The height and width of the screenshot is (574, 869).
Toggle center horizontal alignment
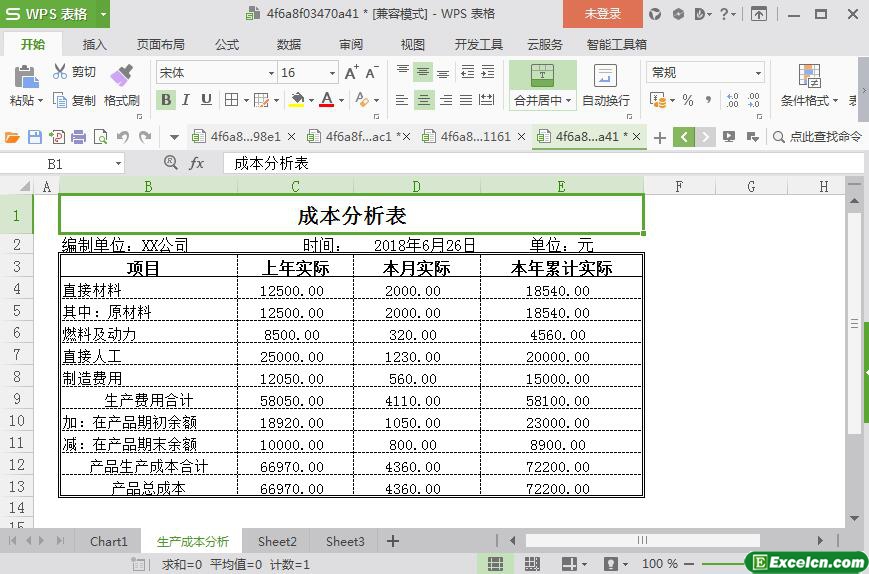[x=424, y=100]
